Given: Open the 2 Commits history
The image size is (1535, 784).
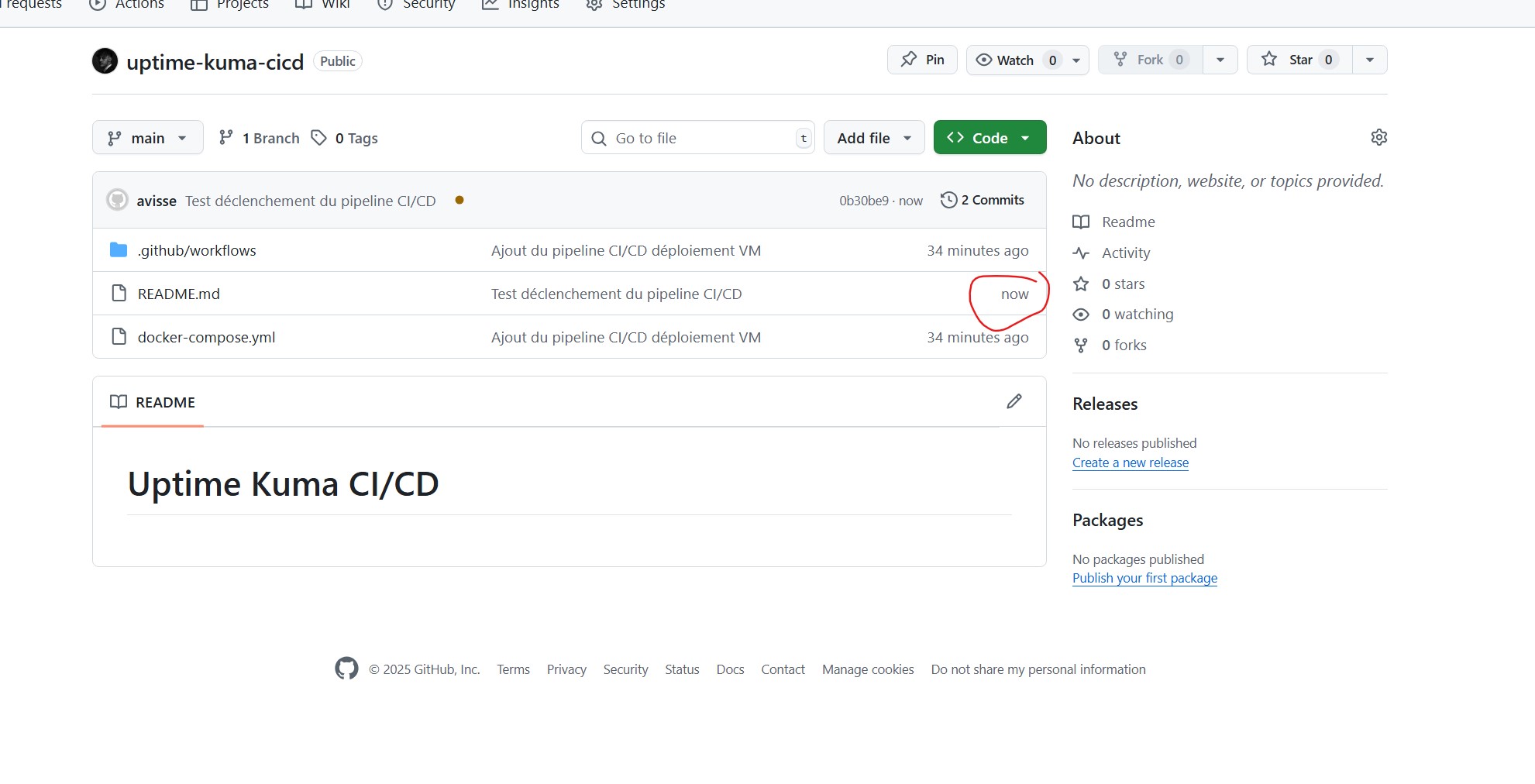Looking at the screenshot, I should (x=983, y=200).
